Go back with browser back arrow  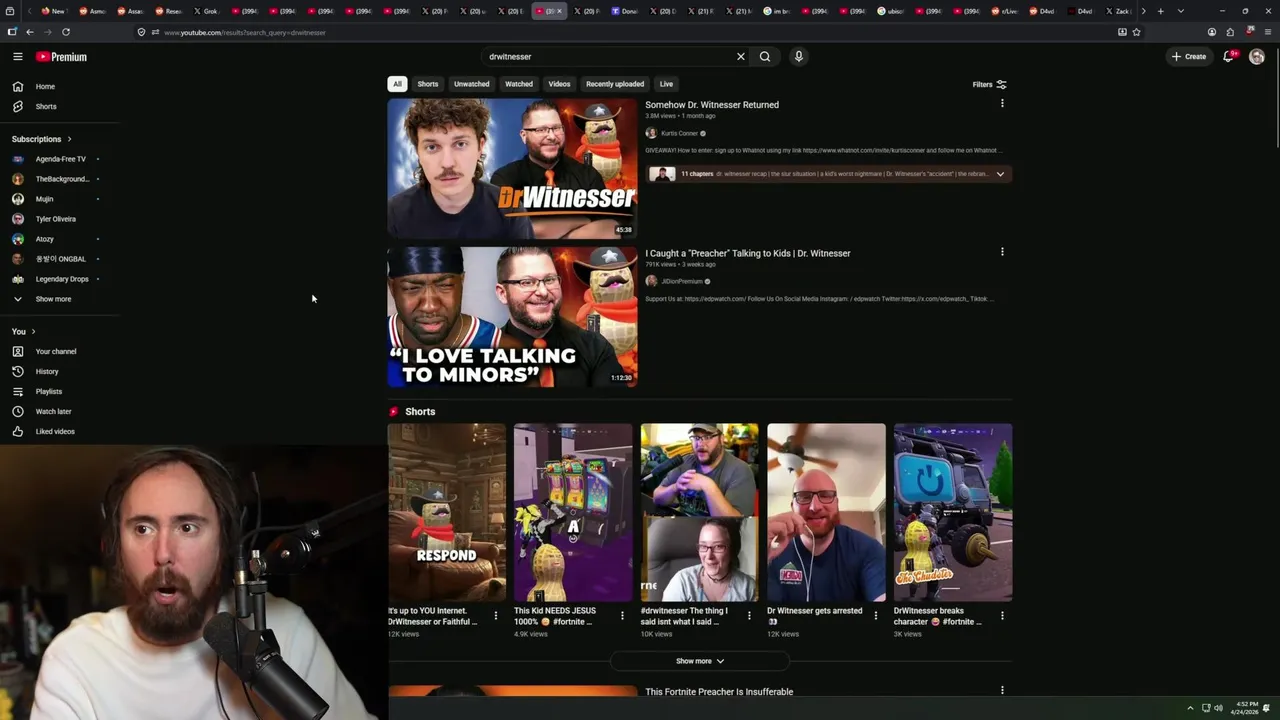click(30, 32)
